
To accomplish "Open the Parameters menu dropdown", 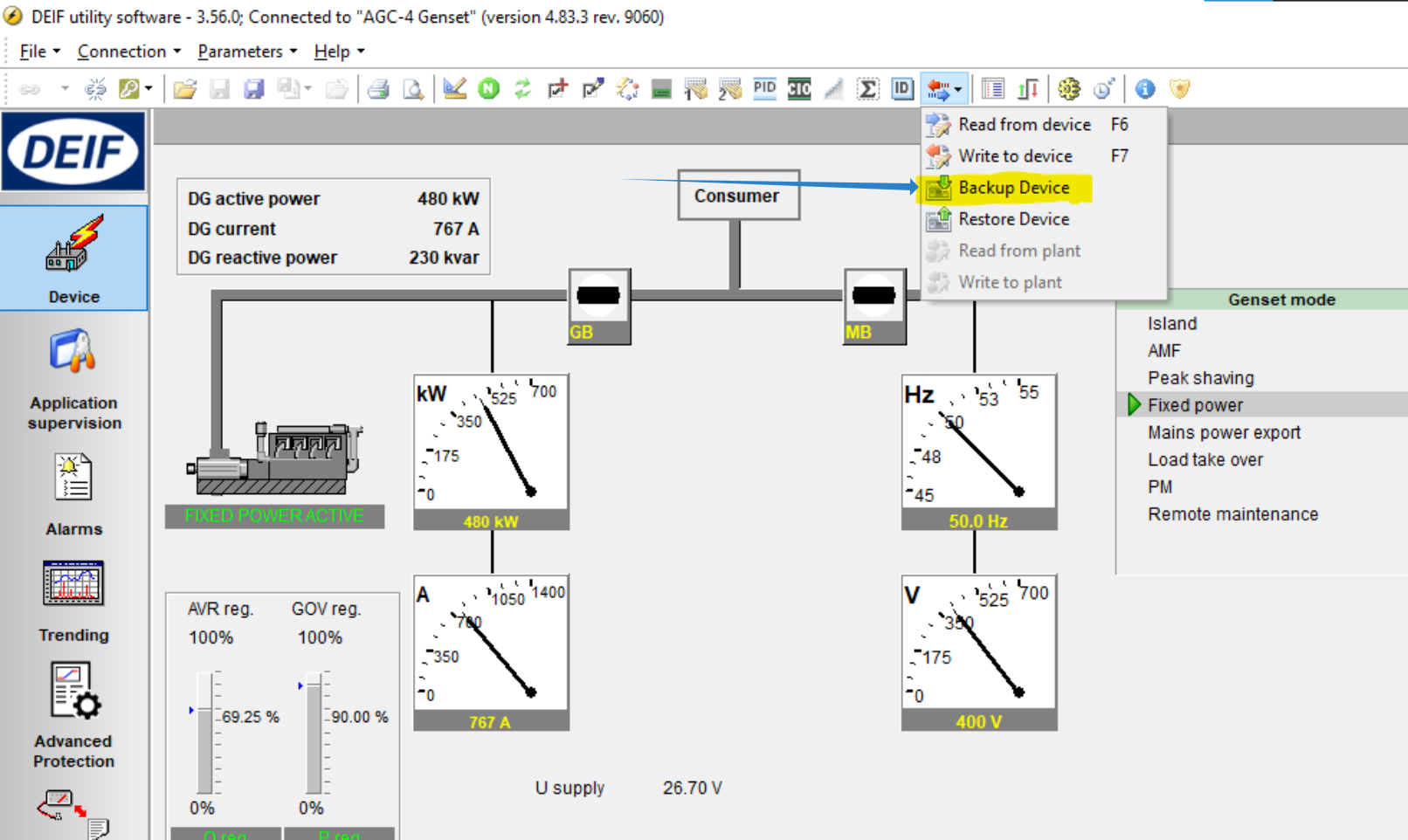I will tap(247, 52).
